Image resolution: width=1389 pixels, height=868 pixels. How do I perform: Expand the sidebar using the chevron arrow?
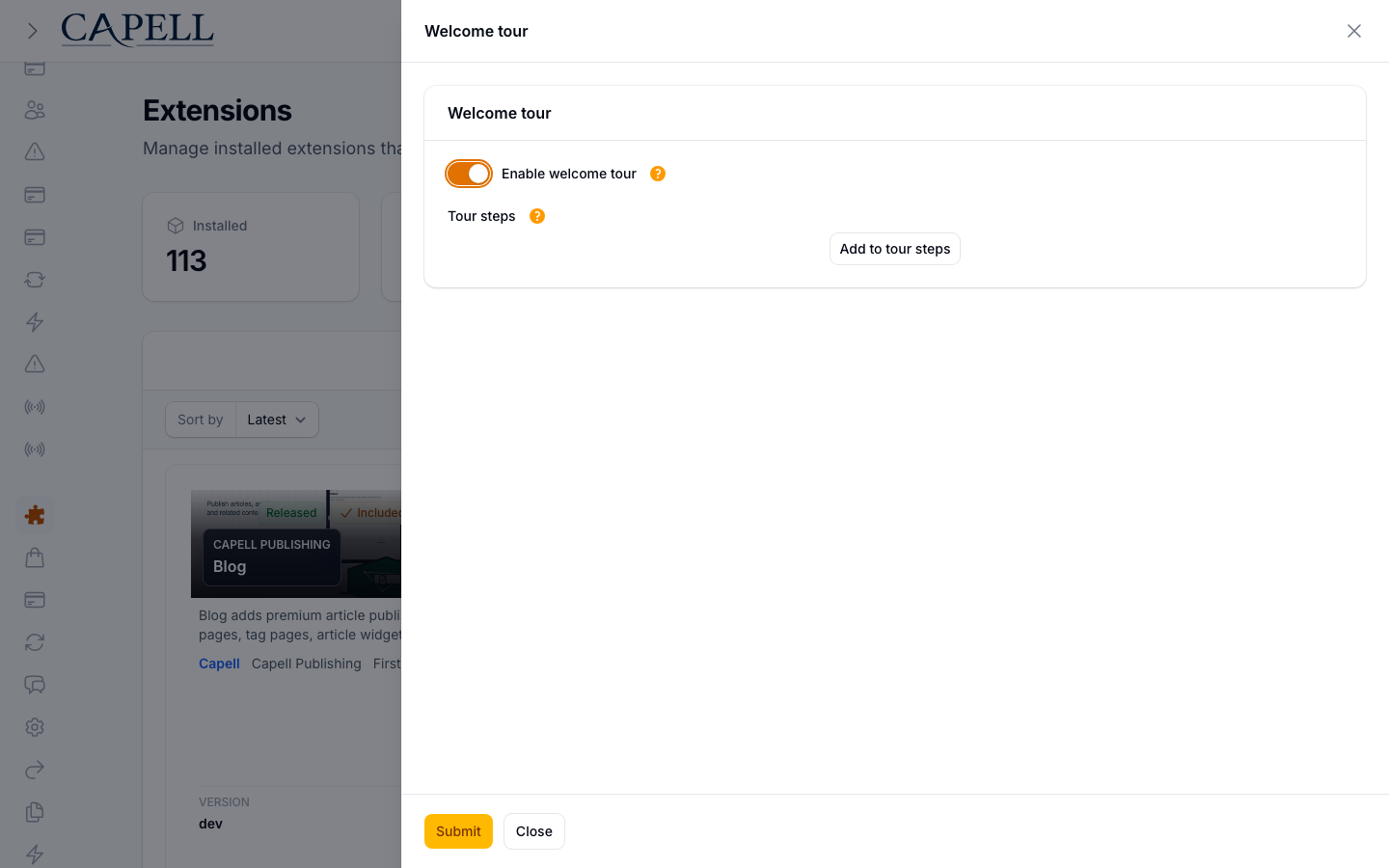coord(33,31)
